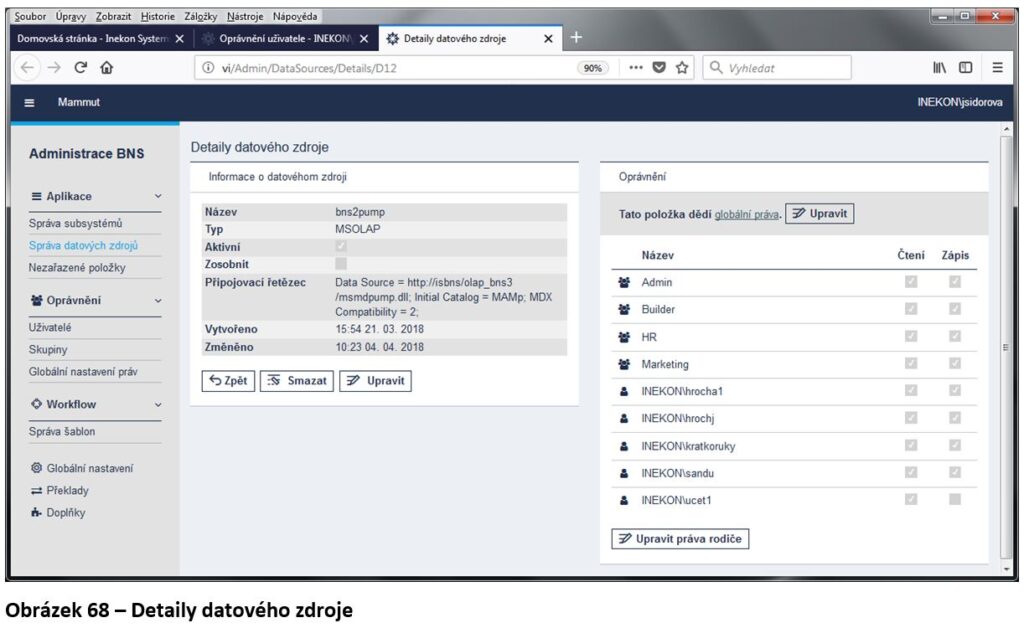Save page to Pocket icon
Screen dimensions: 1024x628
tap(659, 67)
